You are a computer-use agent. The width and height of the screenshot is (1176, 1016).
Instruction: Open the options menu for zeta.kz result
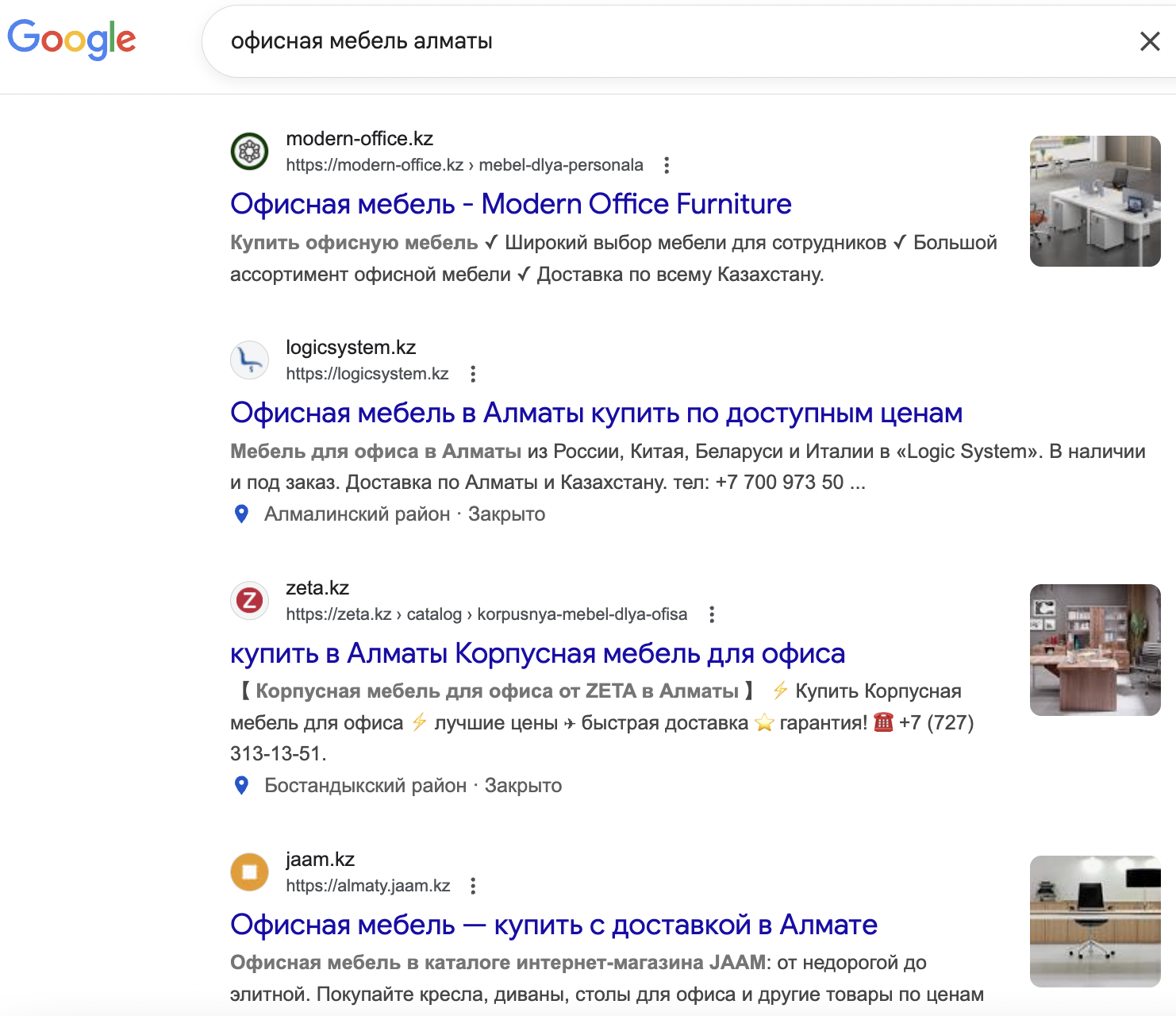point(712,614)
